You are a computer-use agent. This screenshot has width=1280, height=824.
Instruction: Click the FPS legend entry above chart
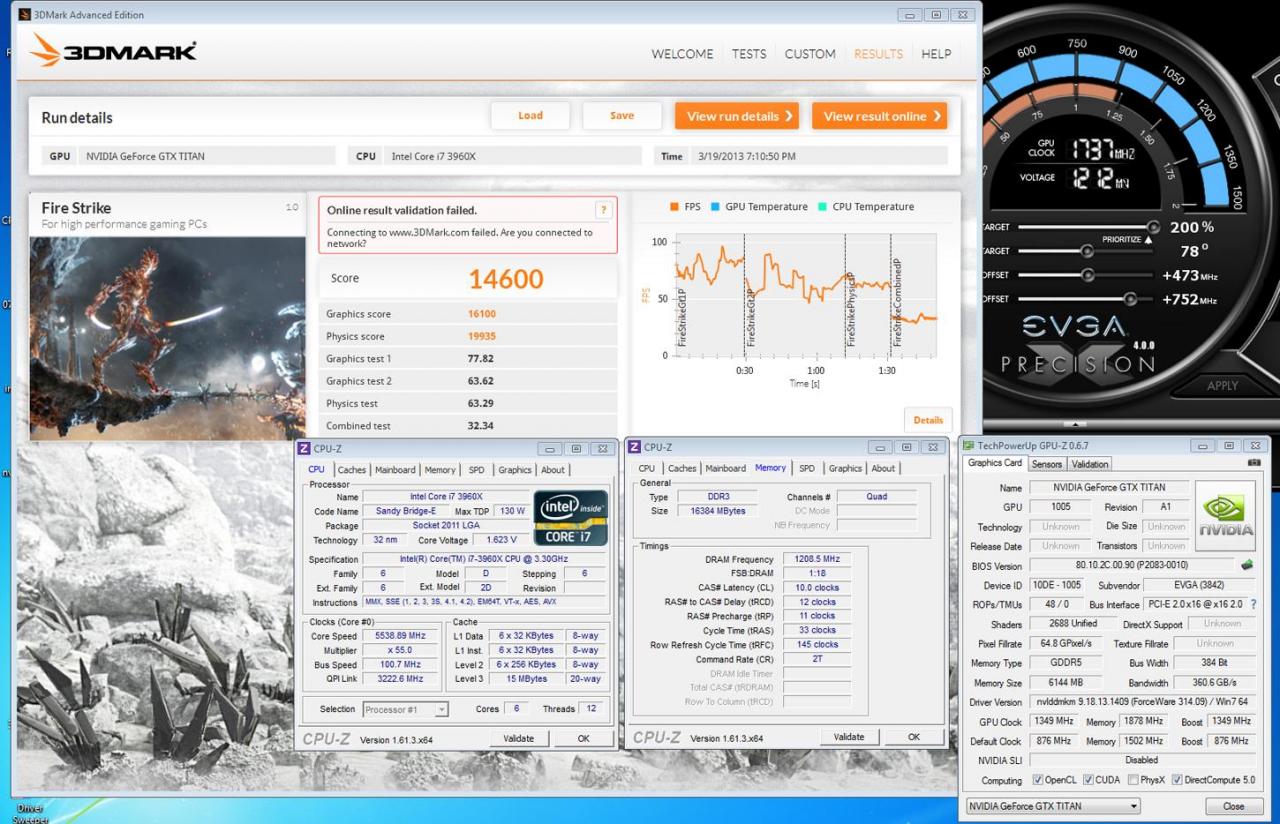coord(684,207)
